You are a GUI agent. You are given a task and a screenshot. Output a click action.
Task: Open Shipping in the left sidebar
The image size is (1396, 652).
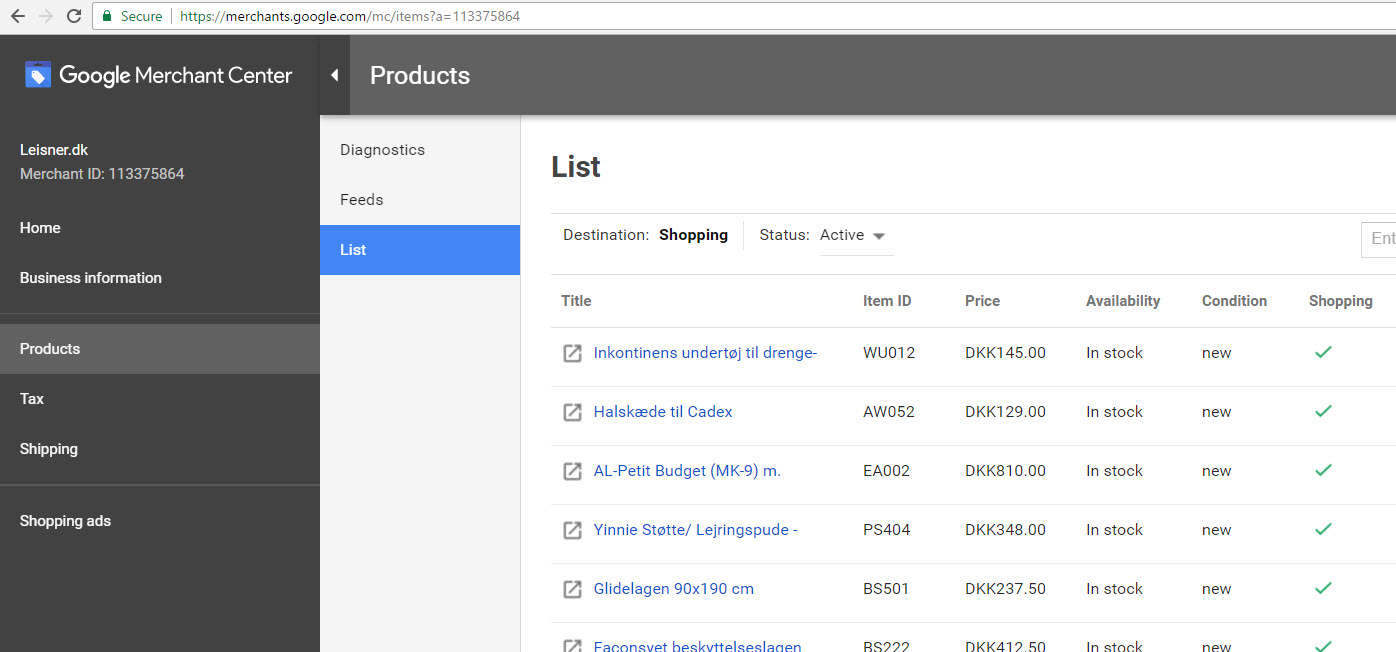(49, 449)
